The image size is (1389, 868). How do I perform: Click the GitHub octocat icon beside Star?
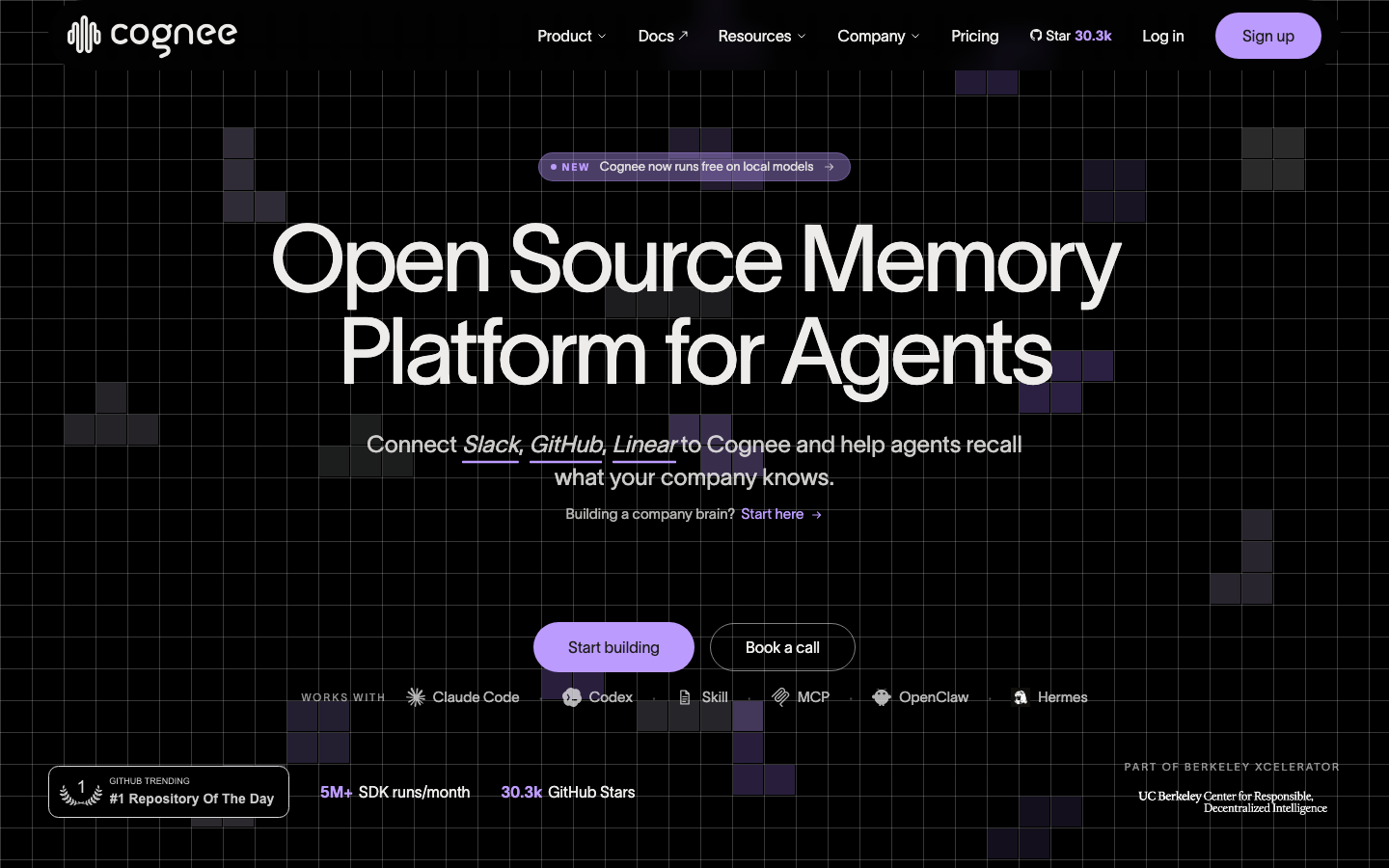point(1036,36)
